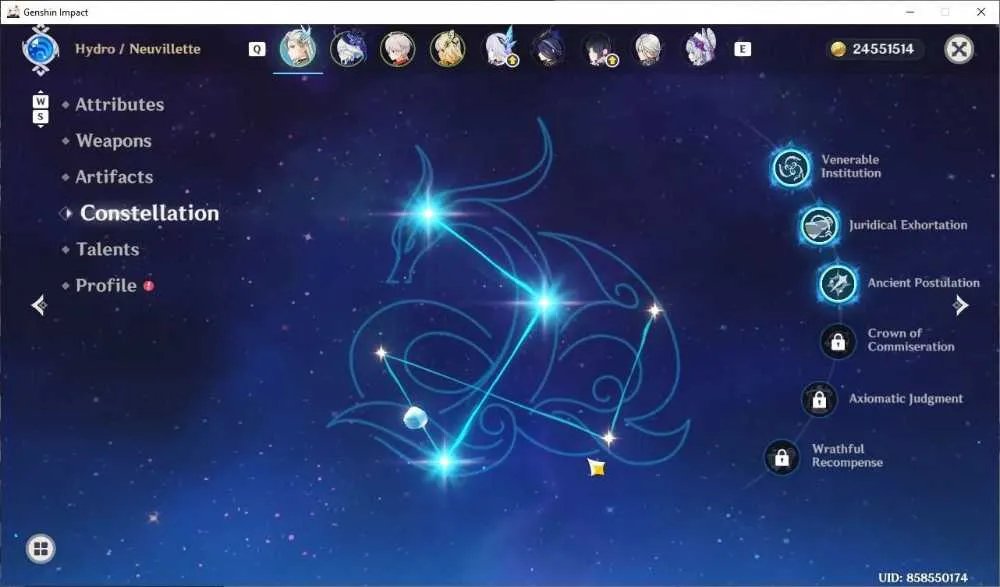Select the Neuvillette portrait, first in the row
This screenshot has height=587, width=1000.
pyautogui.click(x=298, y=48)
